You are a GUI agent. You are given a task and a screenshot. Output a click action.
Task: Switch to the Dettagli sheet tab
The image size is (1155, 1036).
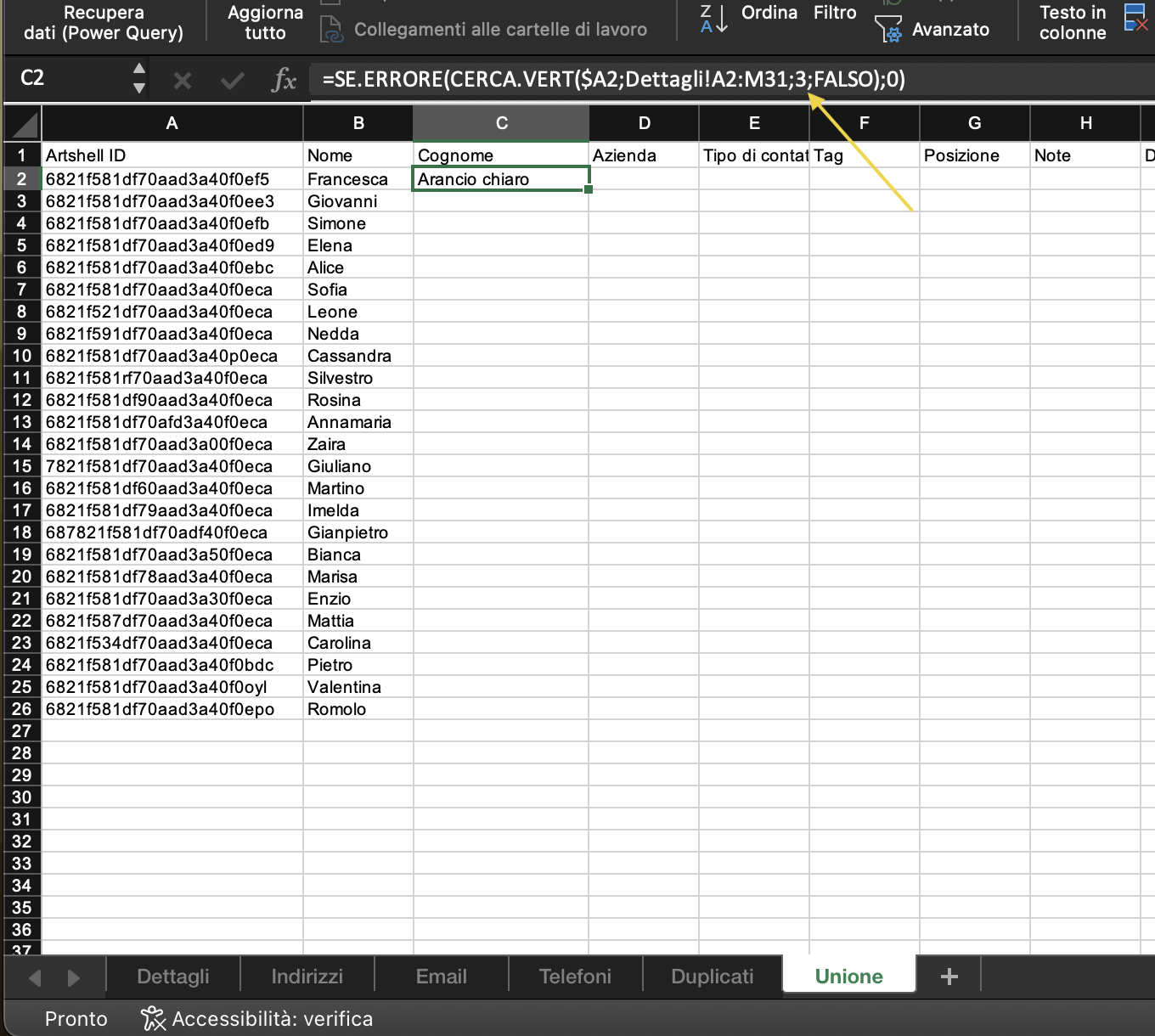click(x=173, y=977)
